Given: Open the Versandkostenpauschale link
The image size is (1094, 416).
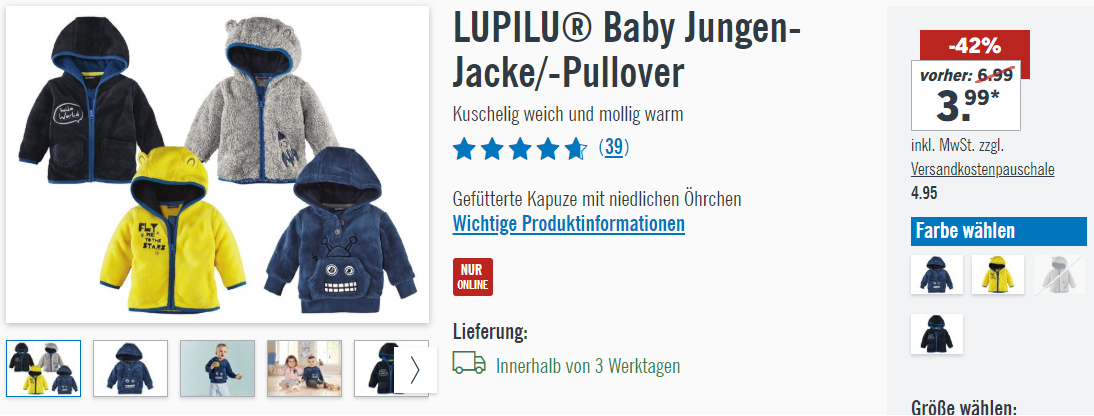Looking at the screenshot, I should (x=982, y=169).
